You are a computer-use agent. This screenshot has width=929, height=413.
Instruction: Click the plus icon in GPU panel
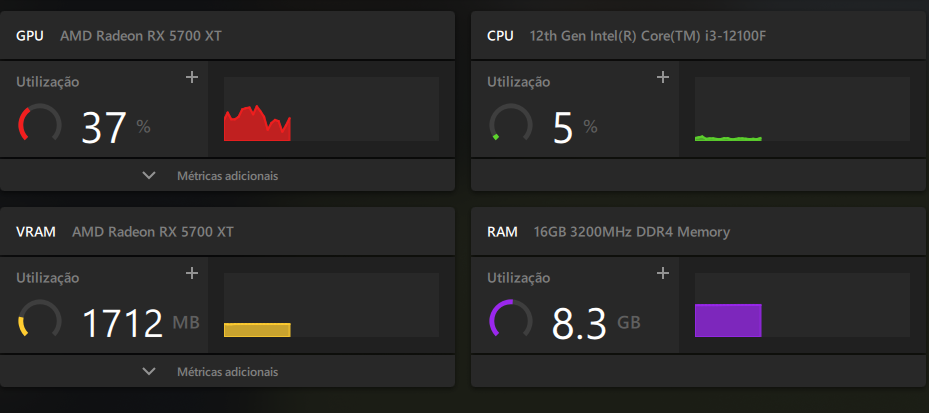(192, 77)
